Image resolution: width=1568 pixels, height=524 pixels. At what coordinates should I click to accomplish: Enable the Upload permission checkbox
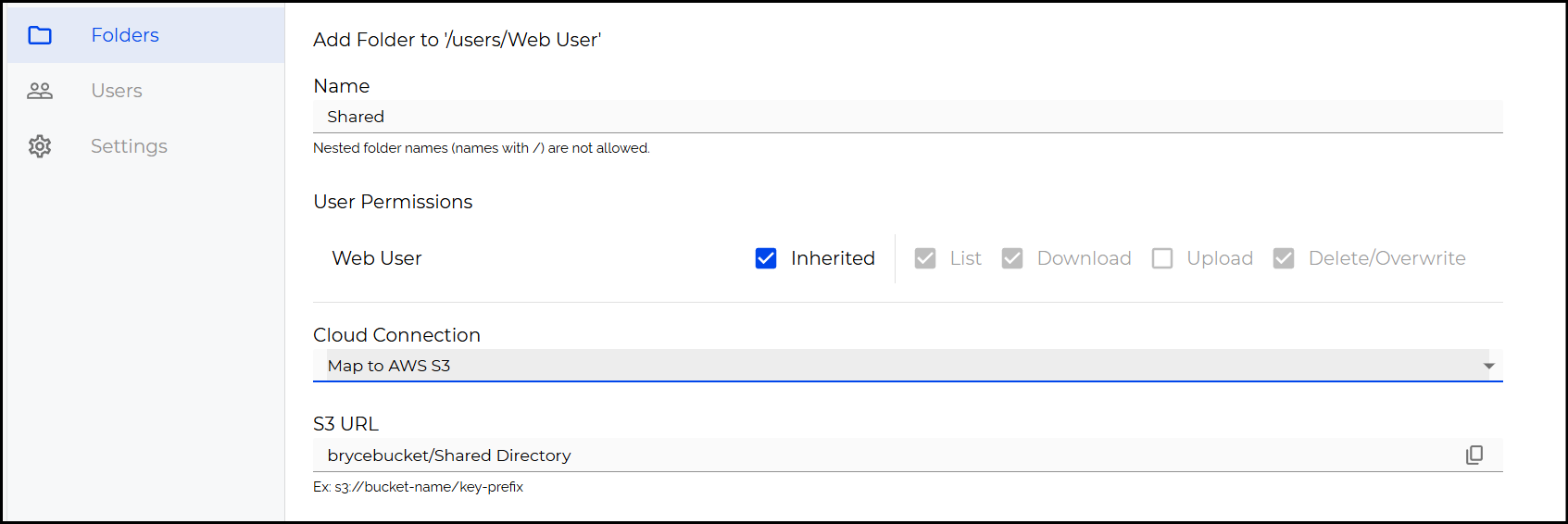(1162, 258)
